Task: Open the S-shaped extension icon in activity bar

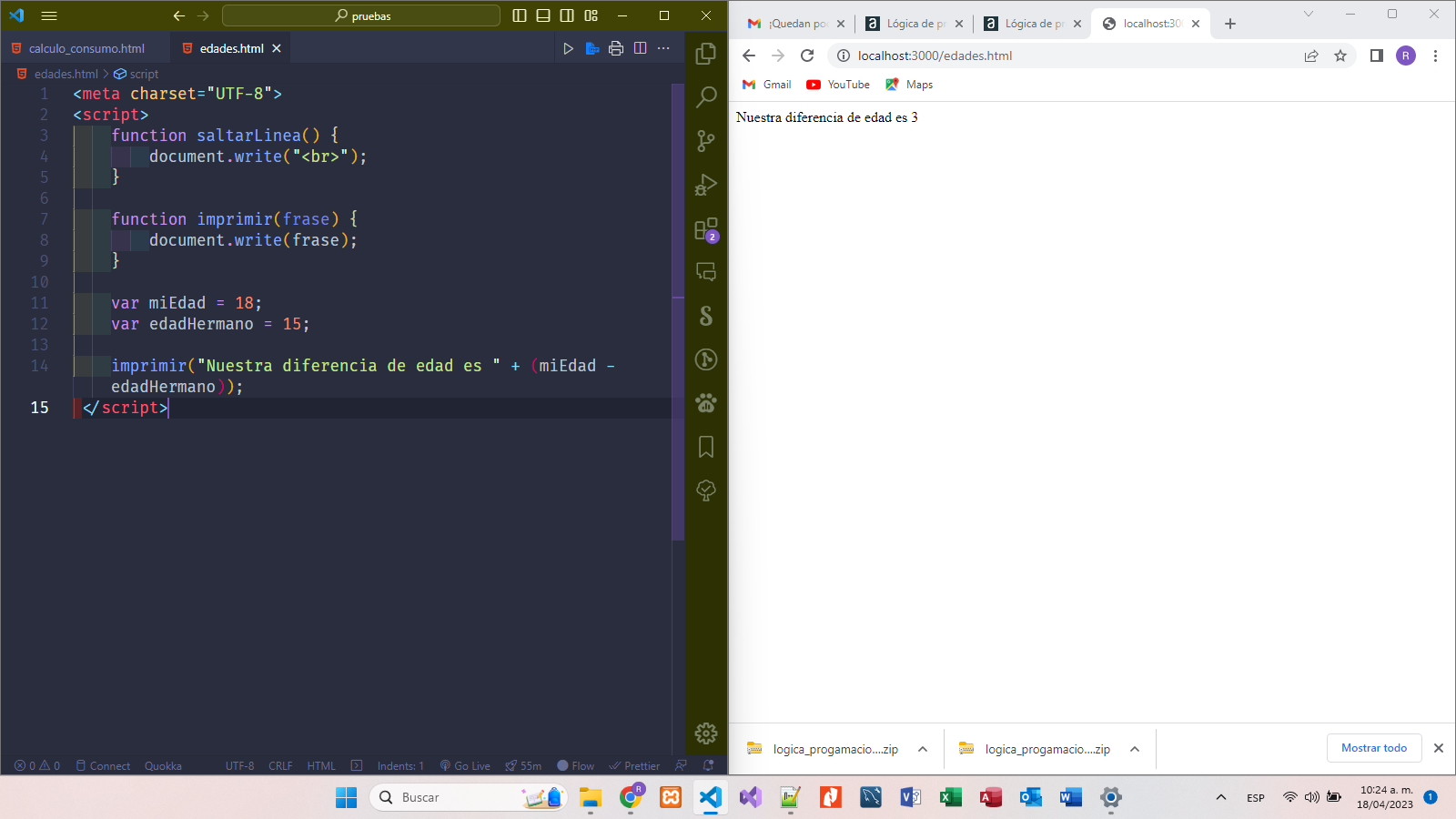Action: pos(706,316)
